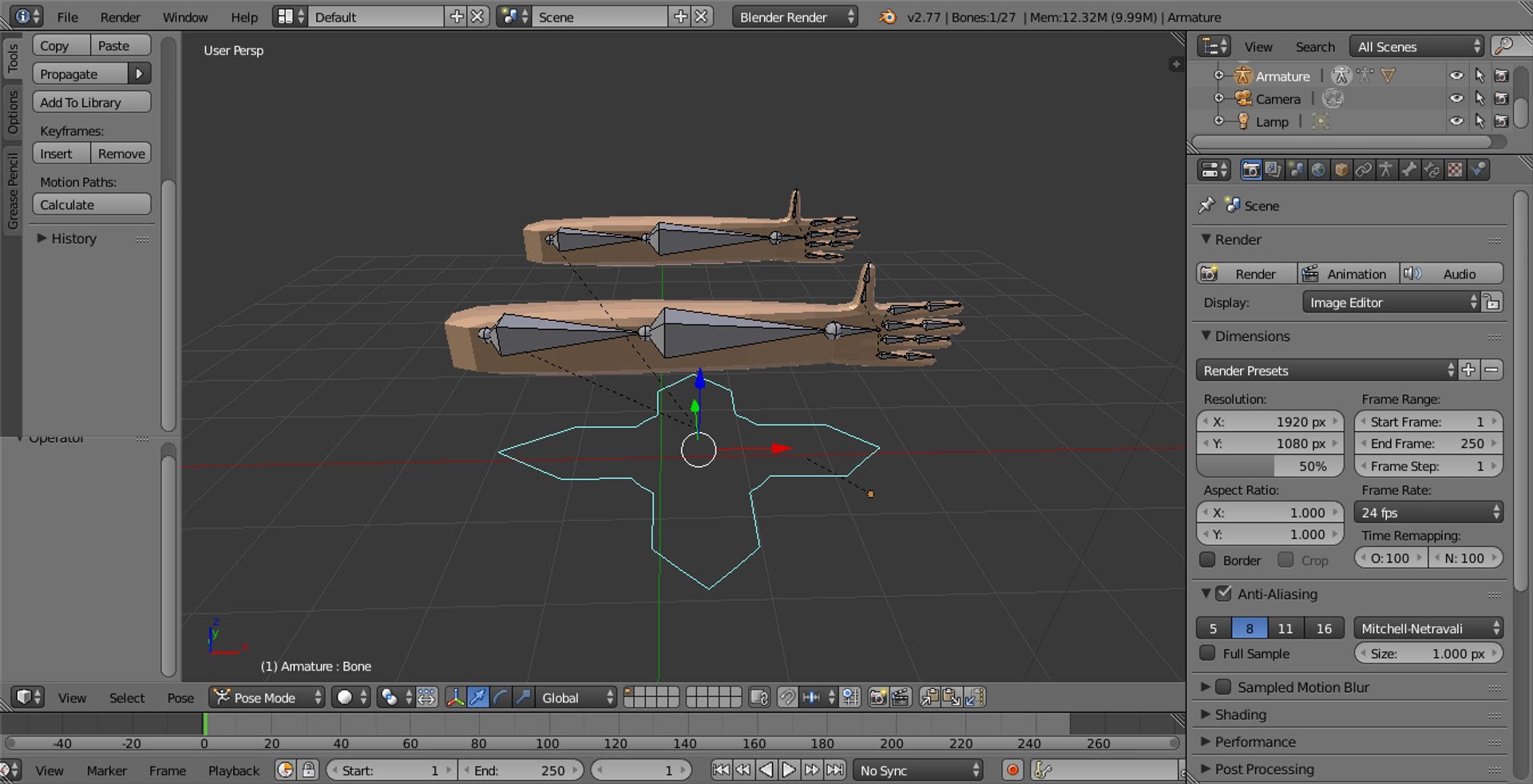Switch to the Grease Pencil tab
The height and width of the screenshot is (784, 1533).
click(x=12, y=192)
